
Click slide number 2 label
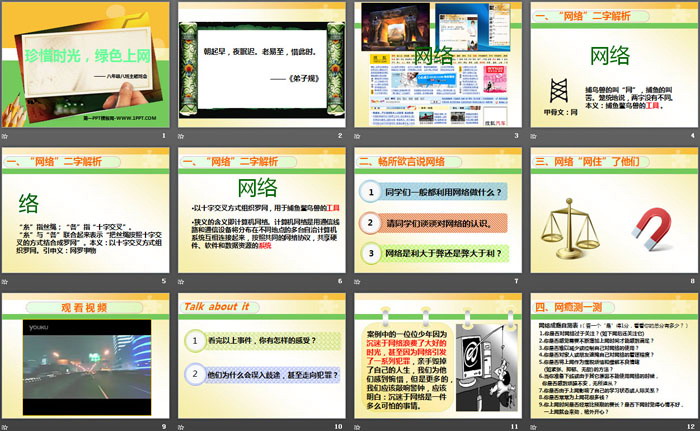coord(340,135)
